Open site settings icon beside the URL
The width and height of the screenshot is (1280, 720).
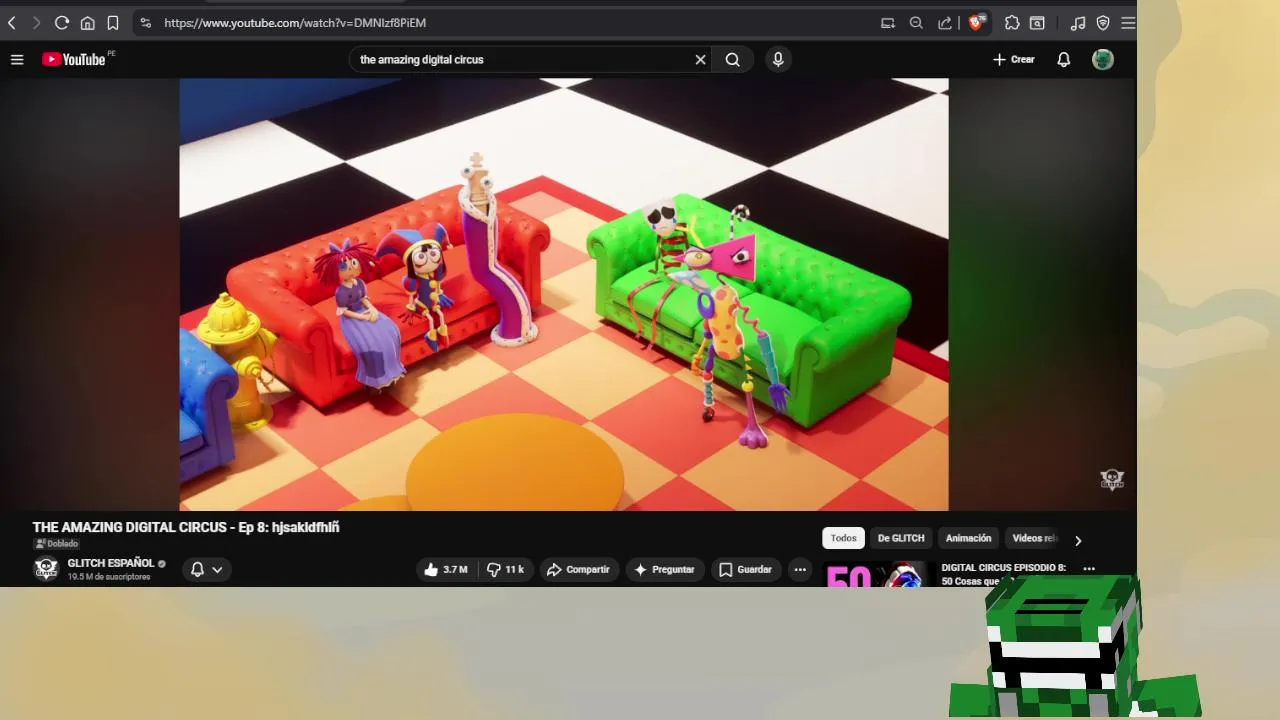tap(145, 22)
